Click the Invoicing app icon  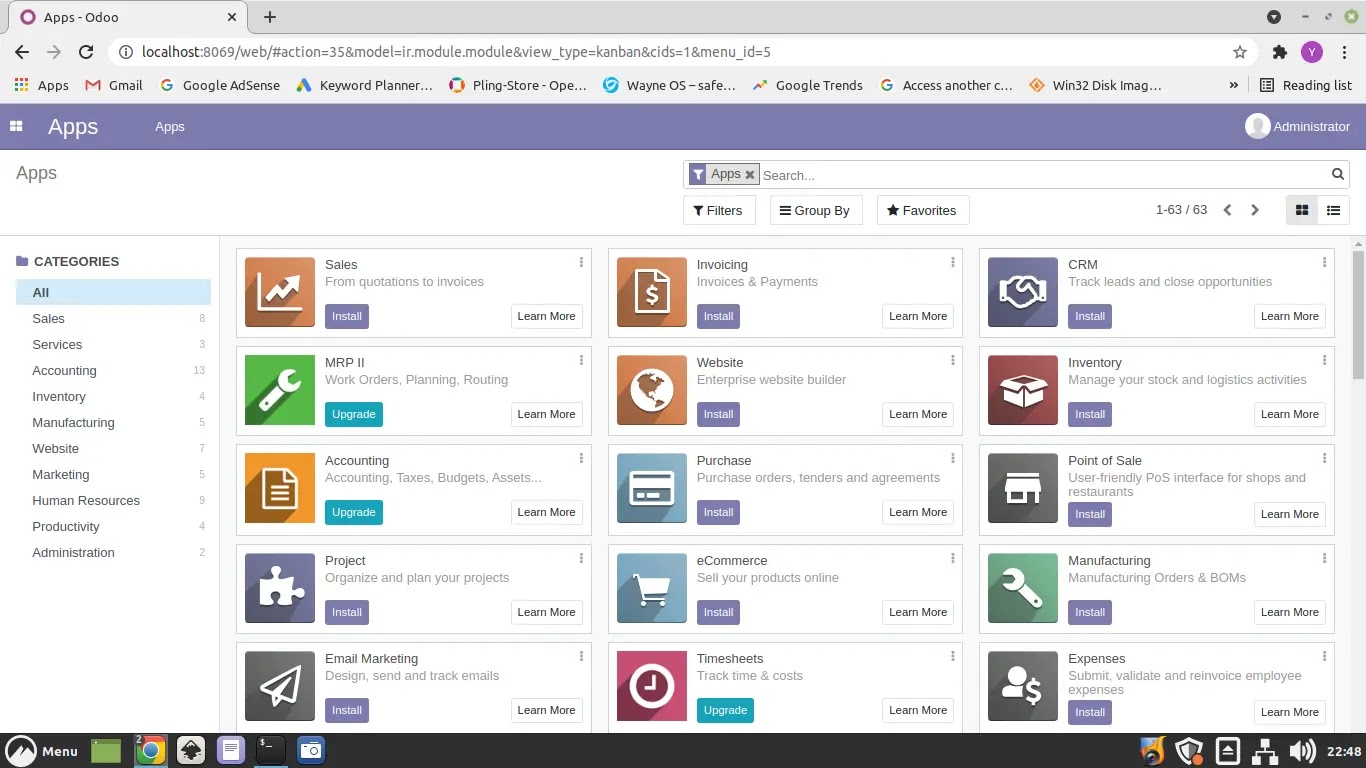click(652, 292)
